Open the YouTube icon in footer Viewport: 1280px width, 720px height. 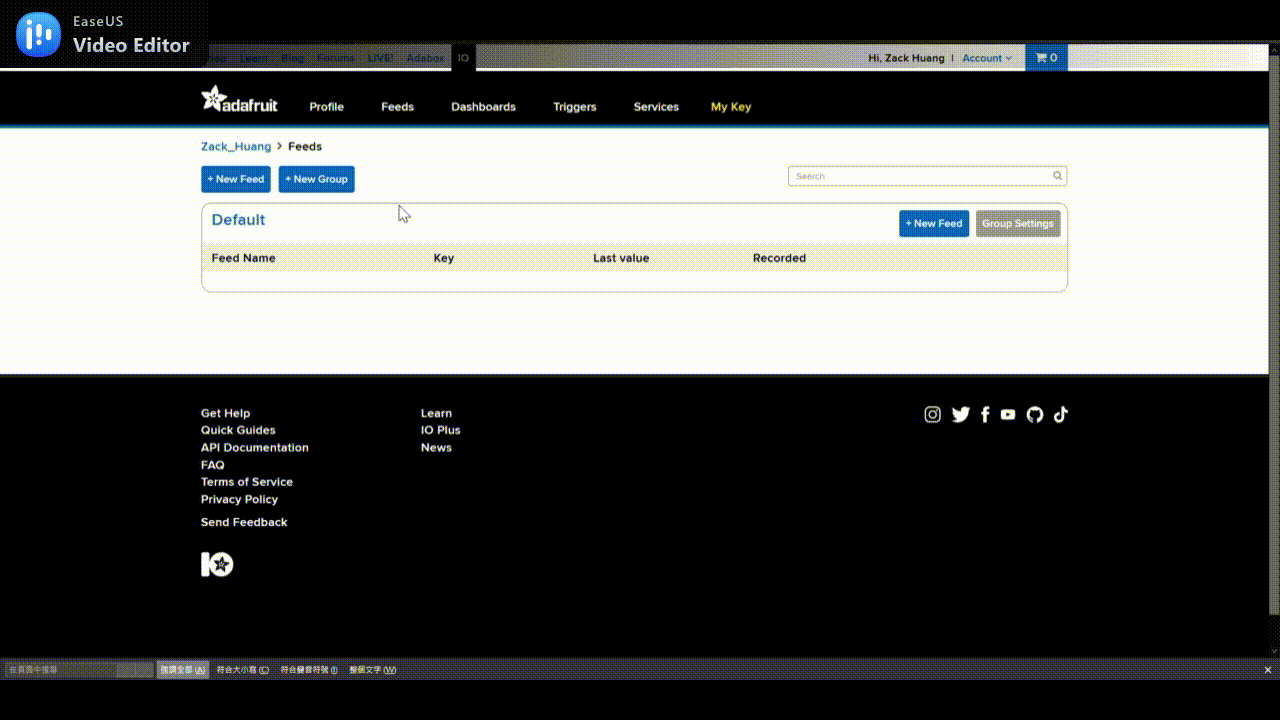pyautogui.click(x=1008, y=415)
